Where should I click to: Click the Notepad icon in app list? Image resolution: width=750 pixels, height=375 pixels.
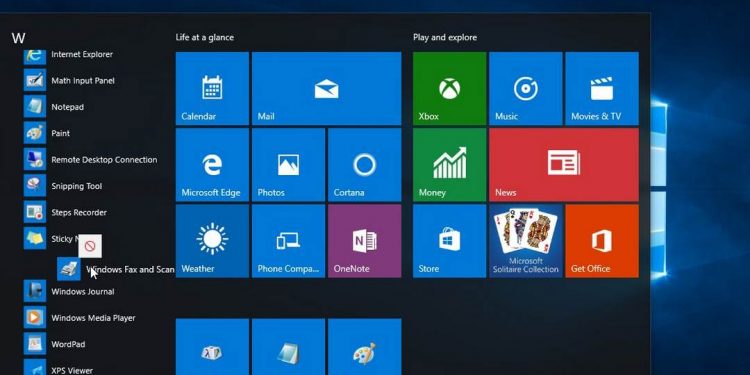tap(35, 106)
